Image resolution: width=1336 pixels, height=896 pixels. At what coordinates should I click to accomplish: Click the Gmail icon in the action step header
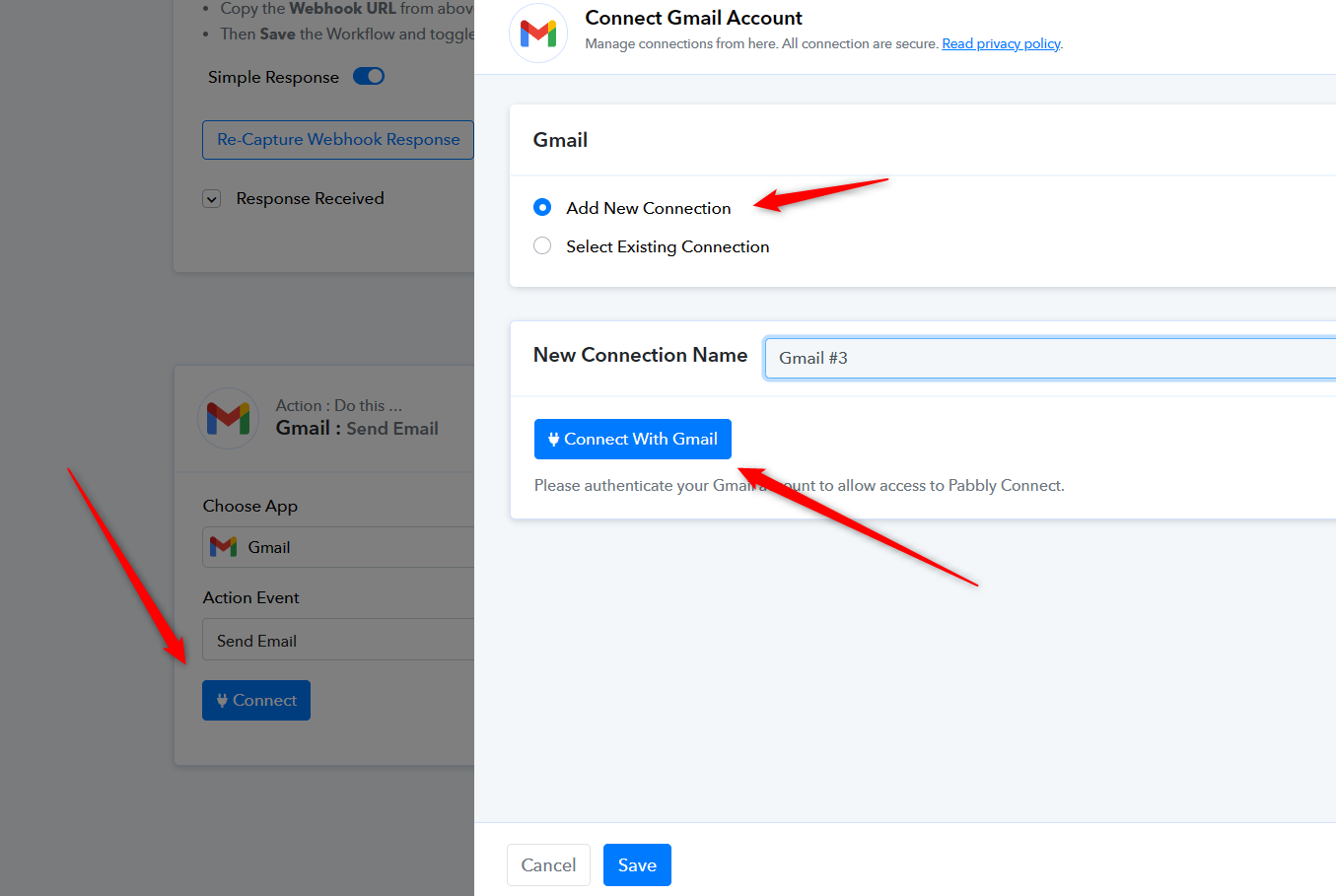229,418
